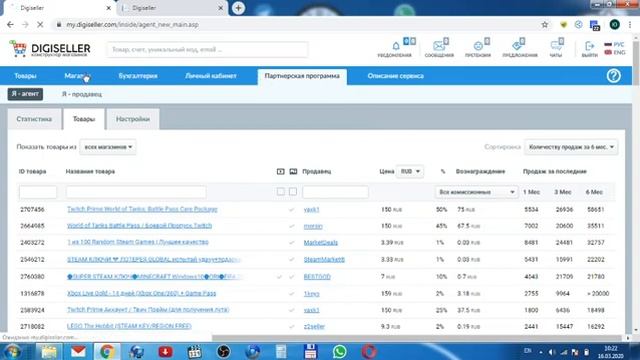Open the sorting dropdown for 6-month sales

pos(571,147)
